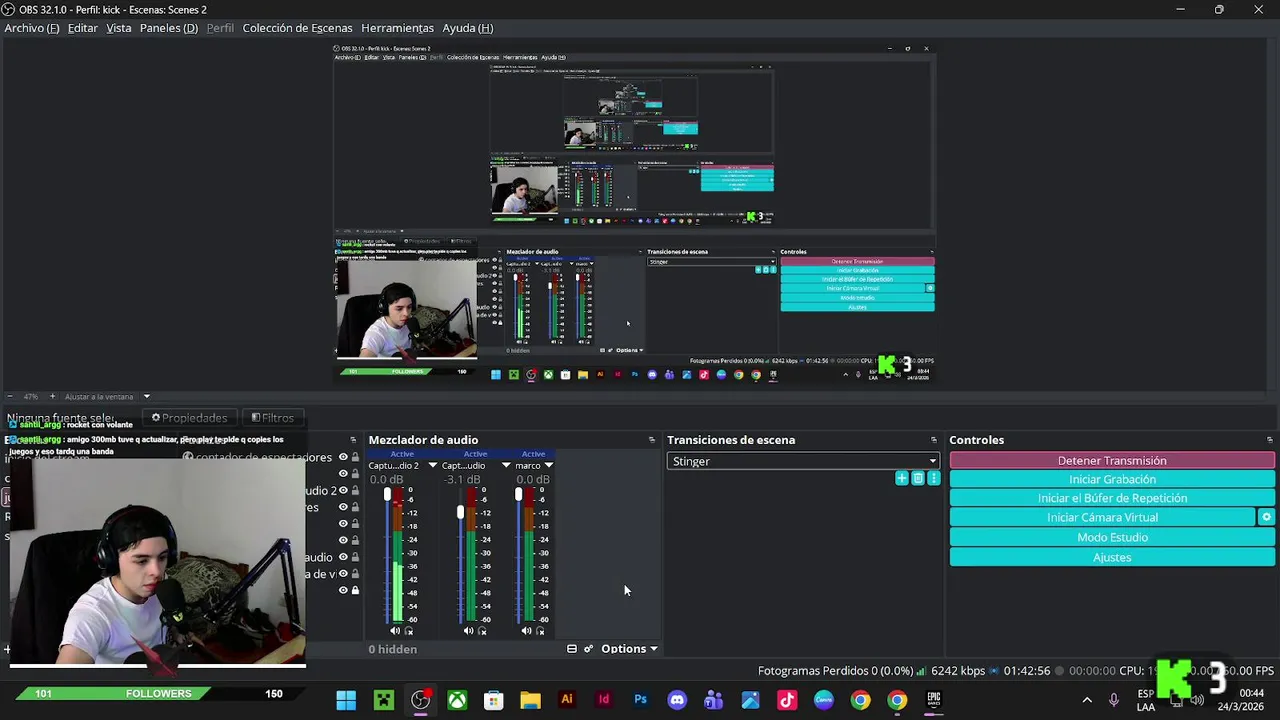Show hidden system tray icons

point(1087,700)
